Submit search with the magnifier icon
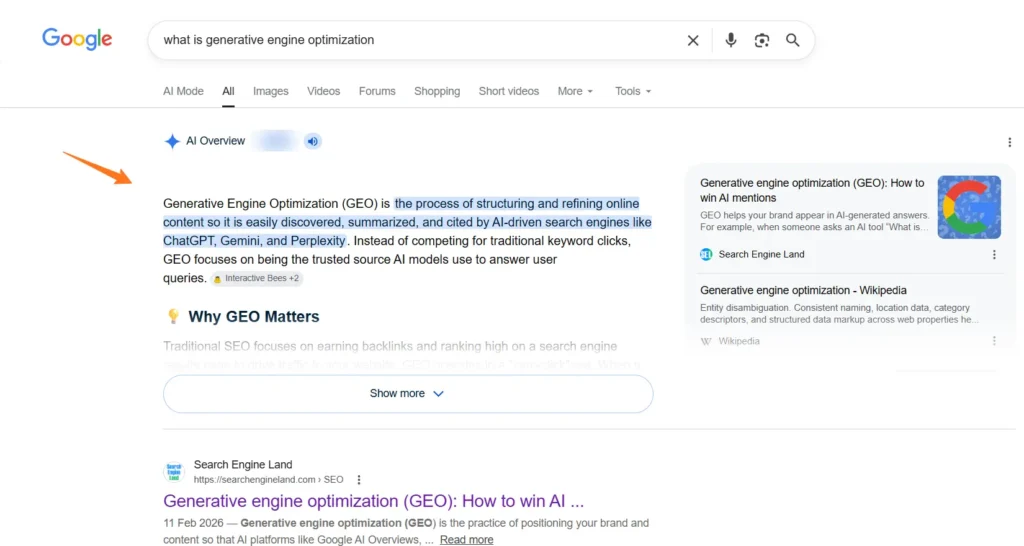The height and width of the screenshot is (546, 1024). tap(792, 40)
